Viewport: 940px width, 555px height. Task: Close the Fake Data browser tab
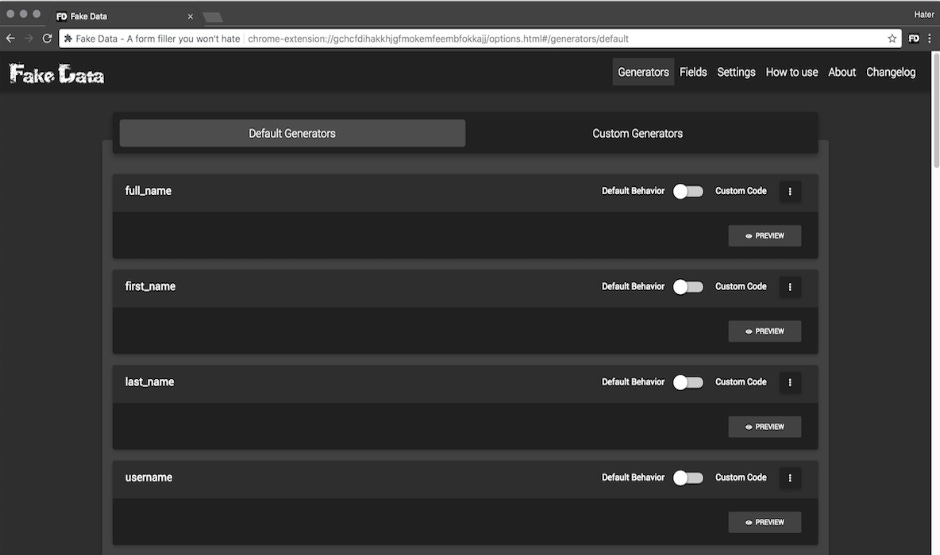click(x=190, y=16)
